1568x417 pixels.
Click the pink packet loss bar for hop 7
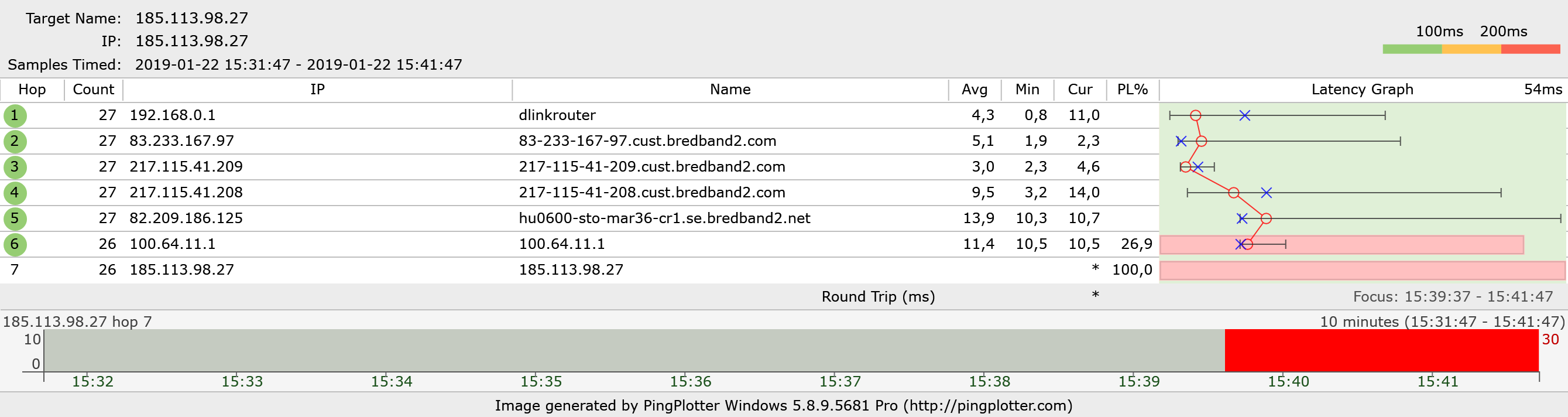1362,271
